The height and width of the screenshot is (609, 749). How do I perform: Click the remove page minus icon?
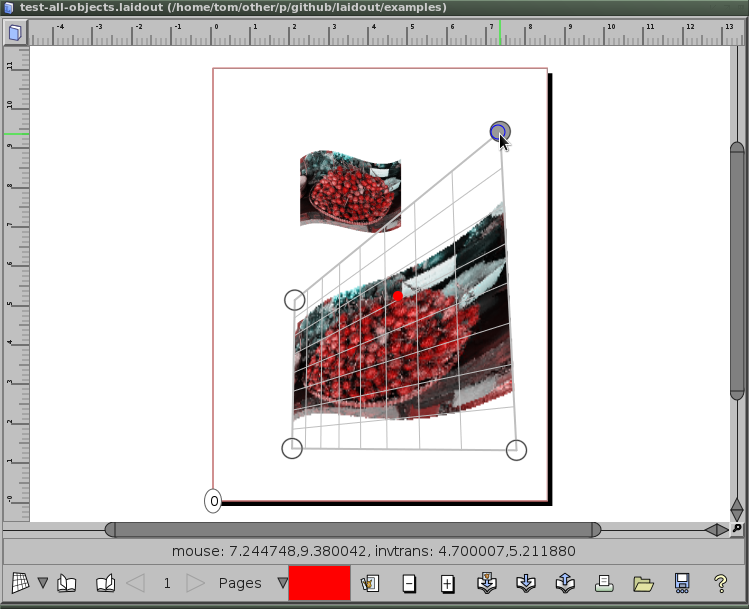coord(409,583)
